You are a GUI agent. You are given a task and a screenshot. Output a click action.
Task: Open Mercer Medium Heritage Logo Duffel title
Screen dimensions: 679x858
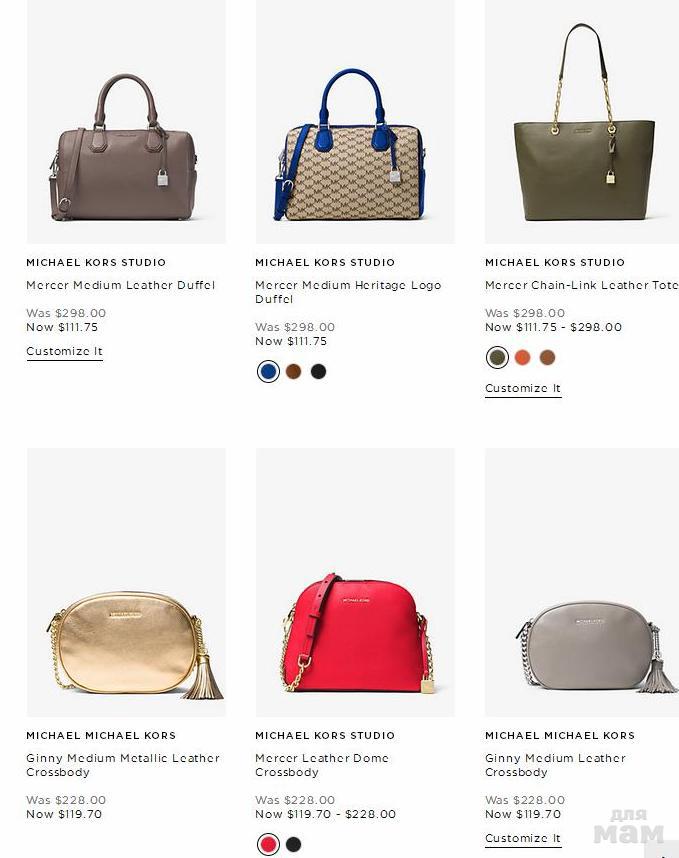pos(348,292)
